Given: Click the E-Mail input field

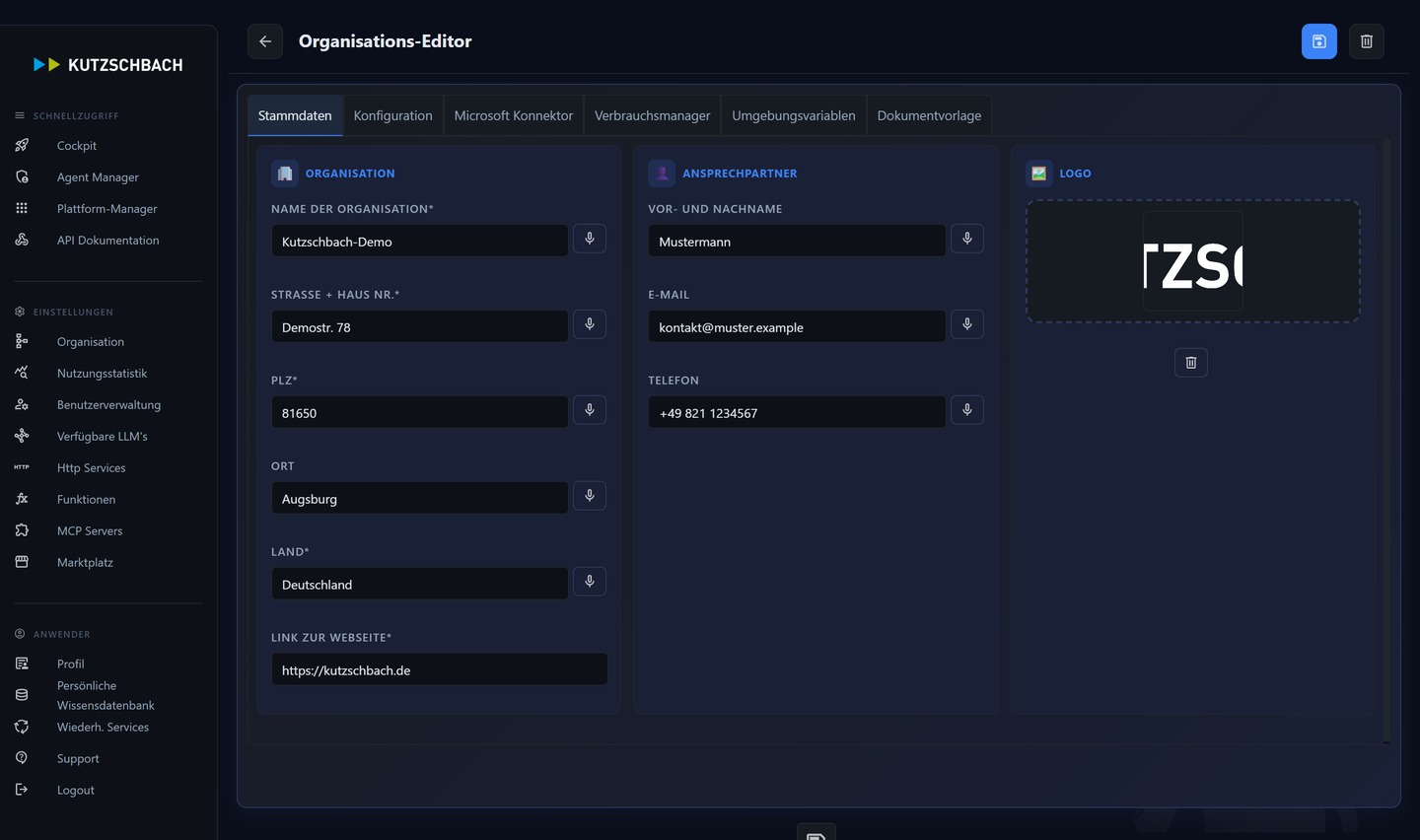Looking at the screenshot, I should click(797, 326).
